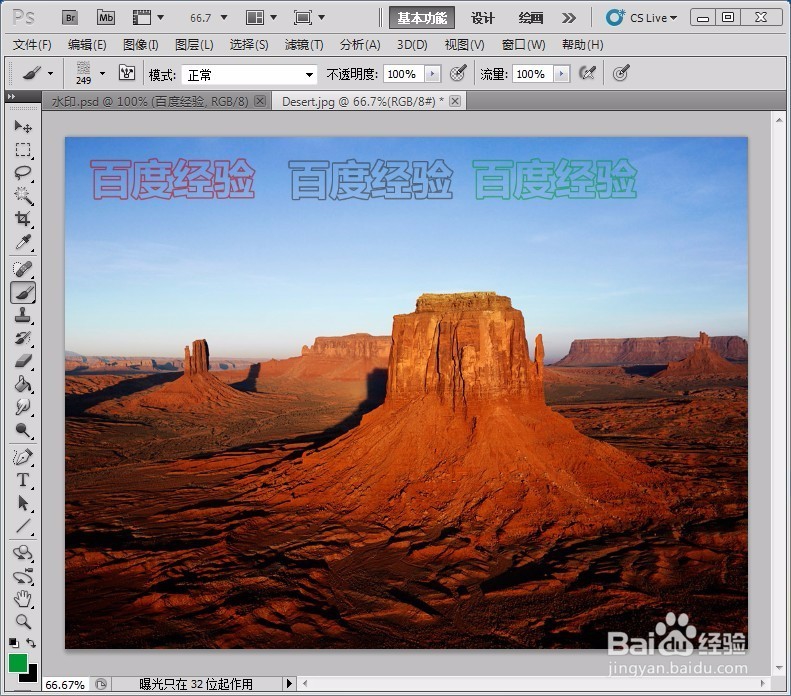Select the Pen tool
This screenshot has width=791, height=696.
[23, 457]
